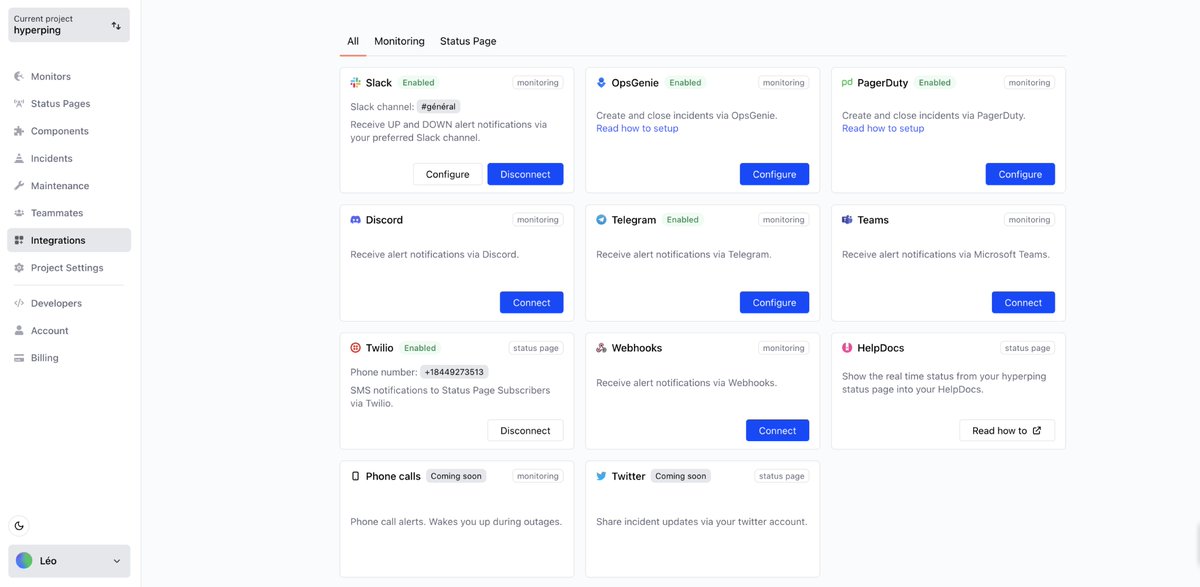Click the Developers code brackets icon

pos(19,303)
